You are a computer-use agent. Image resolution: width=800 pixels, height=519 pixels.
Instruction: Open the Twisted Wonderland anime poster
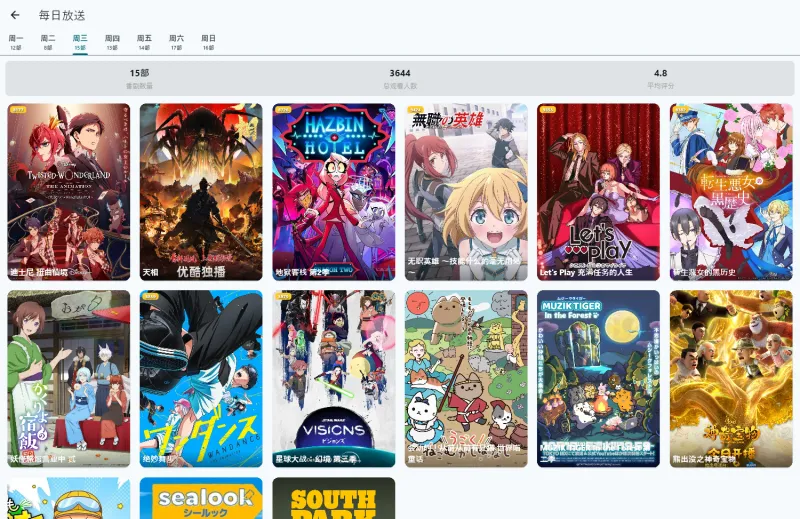point(69,192)
